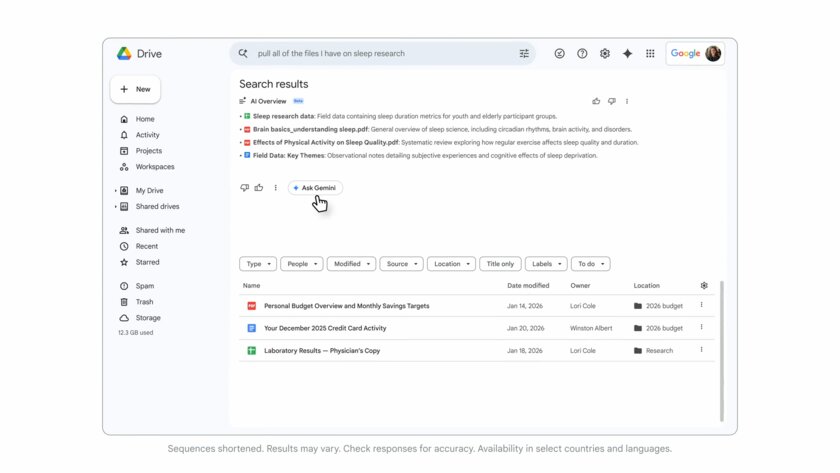Open the offline ready status icon
840x473 pixels.
tap(559, 54)
